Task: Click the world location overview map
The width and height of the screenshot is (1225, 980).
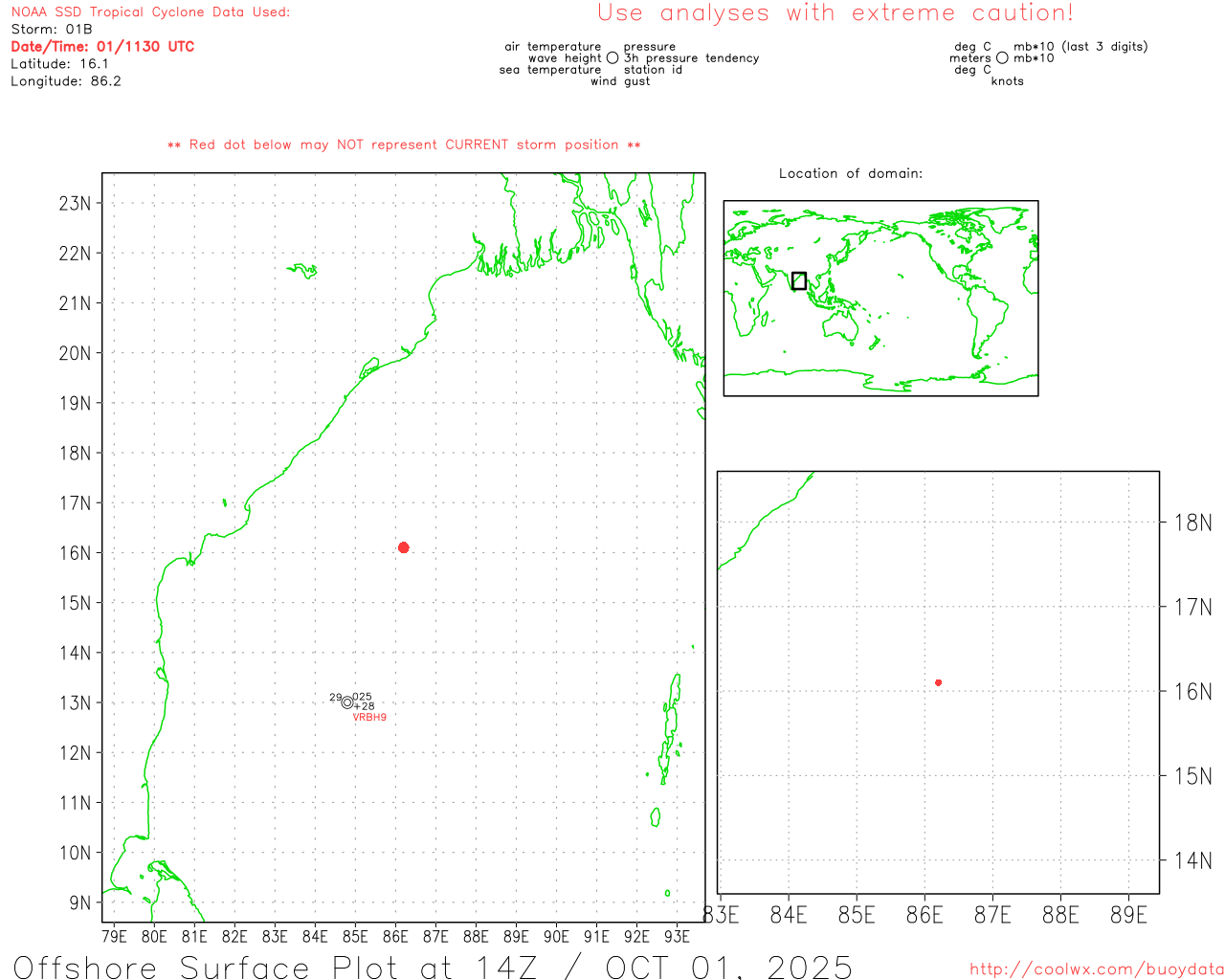Action: (880, 298)
